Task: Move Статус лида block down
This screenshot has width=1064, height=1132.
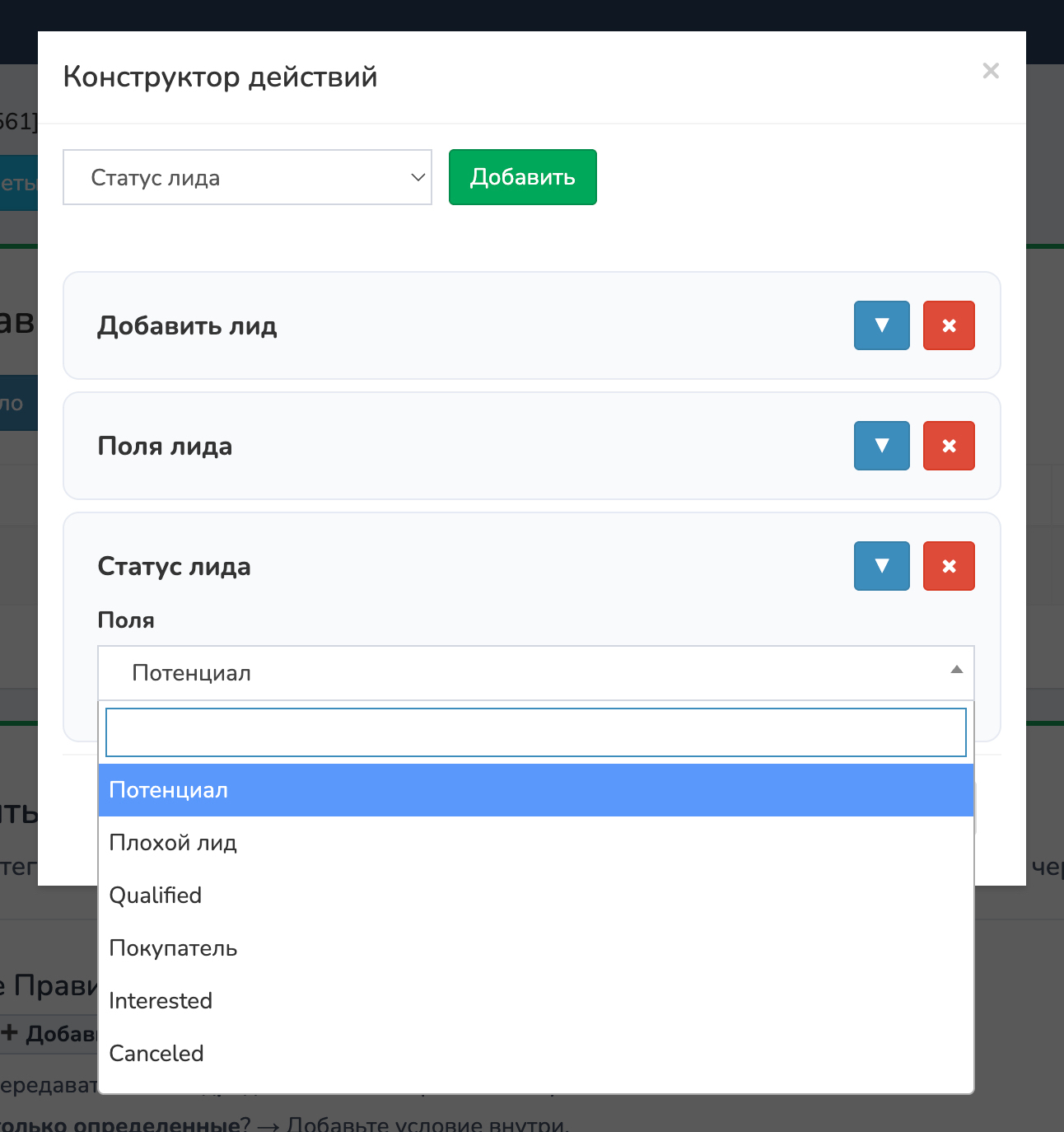Action: (x=881, y=566)
